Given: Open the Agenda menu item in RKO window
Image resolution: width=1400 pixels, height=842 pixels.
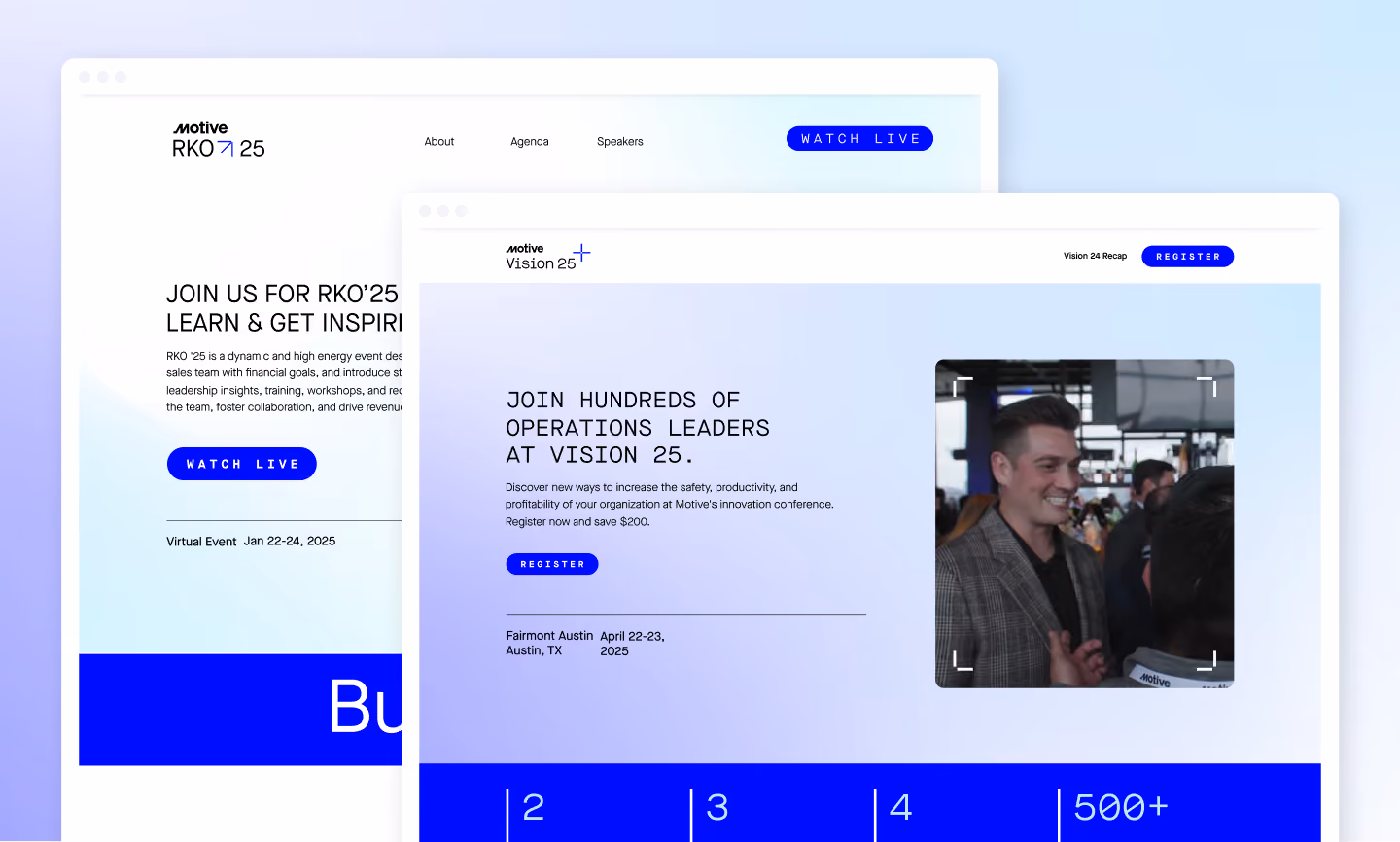Looking at the screenshot, I should [x=530, y=142].
